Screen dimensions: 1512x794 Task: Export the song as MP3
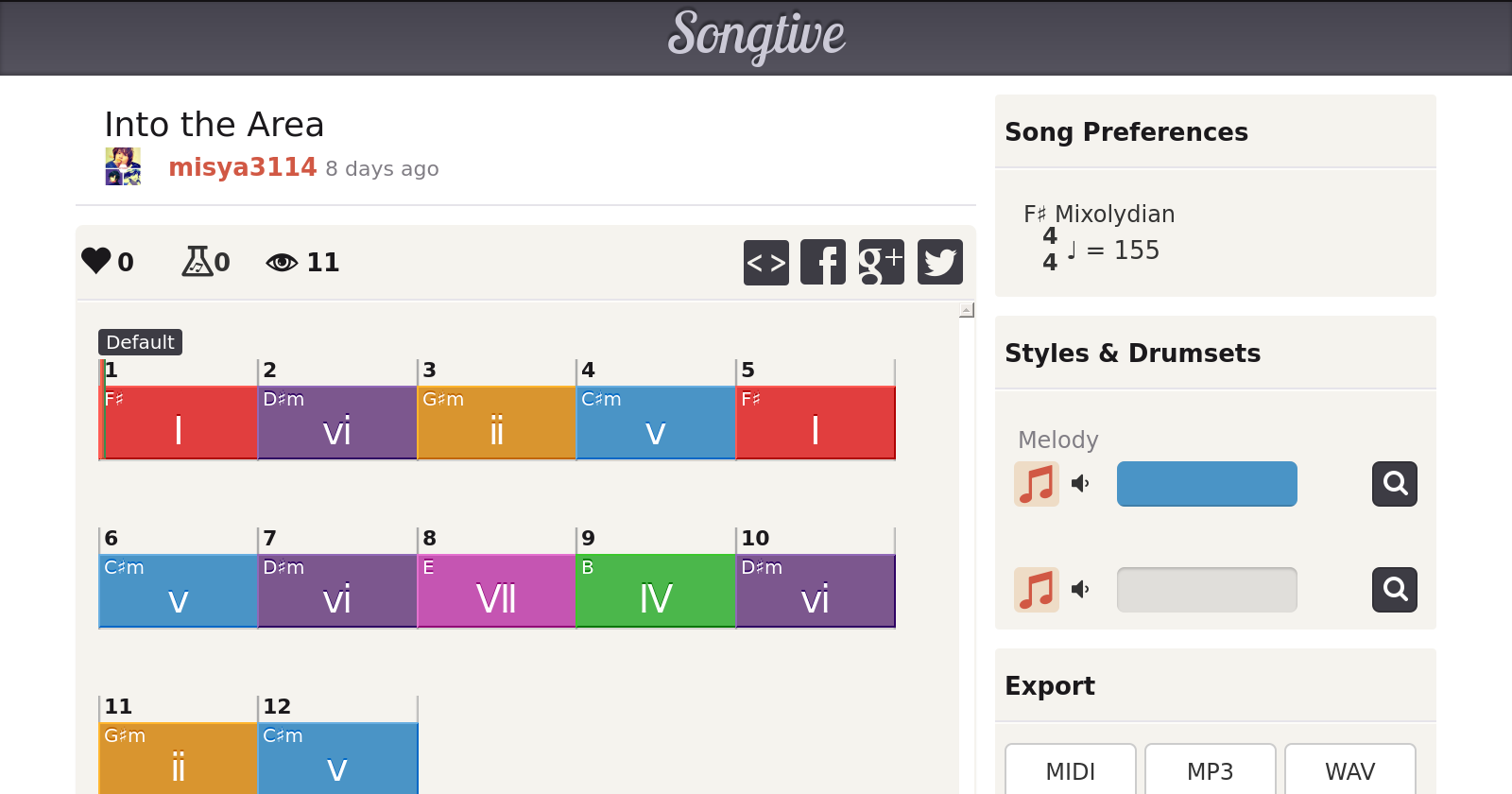click(x=1210, y=771)
